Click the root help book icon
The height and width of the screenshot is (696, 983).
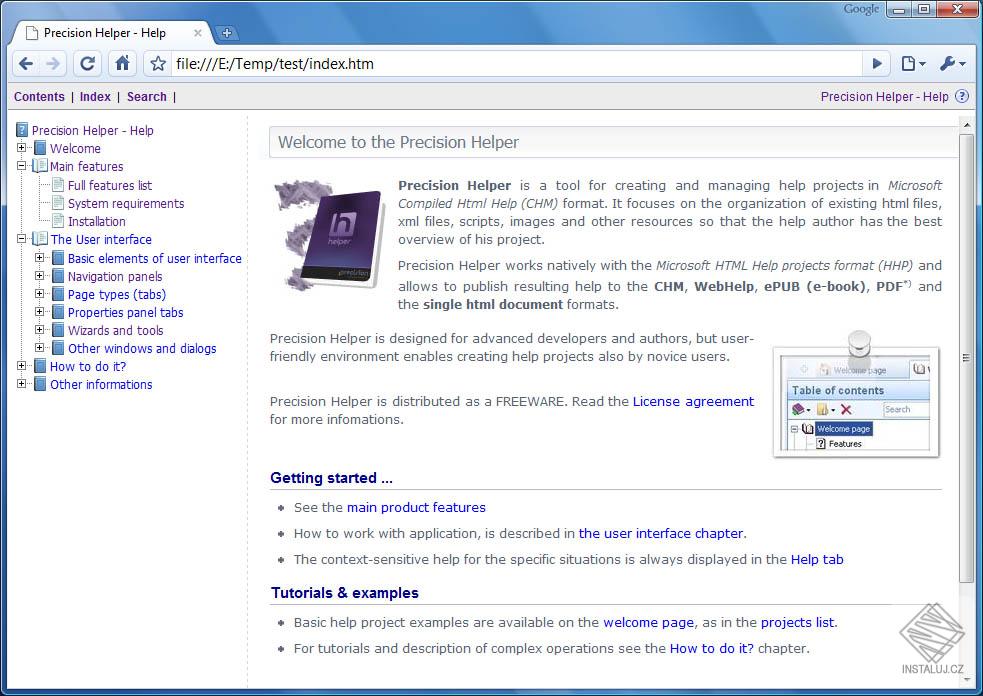click(22, 130)
